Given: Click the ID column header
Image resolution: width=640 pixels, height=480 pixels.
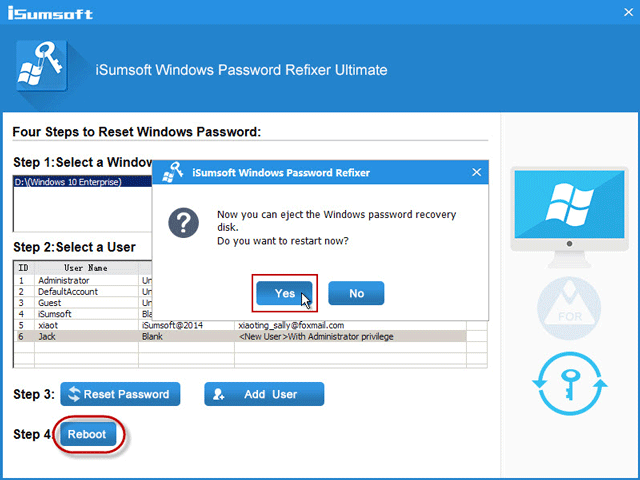Looking at the screenshot, I should tap(24, 268).
